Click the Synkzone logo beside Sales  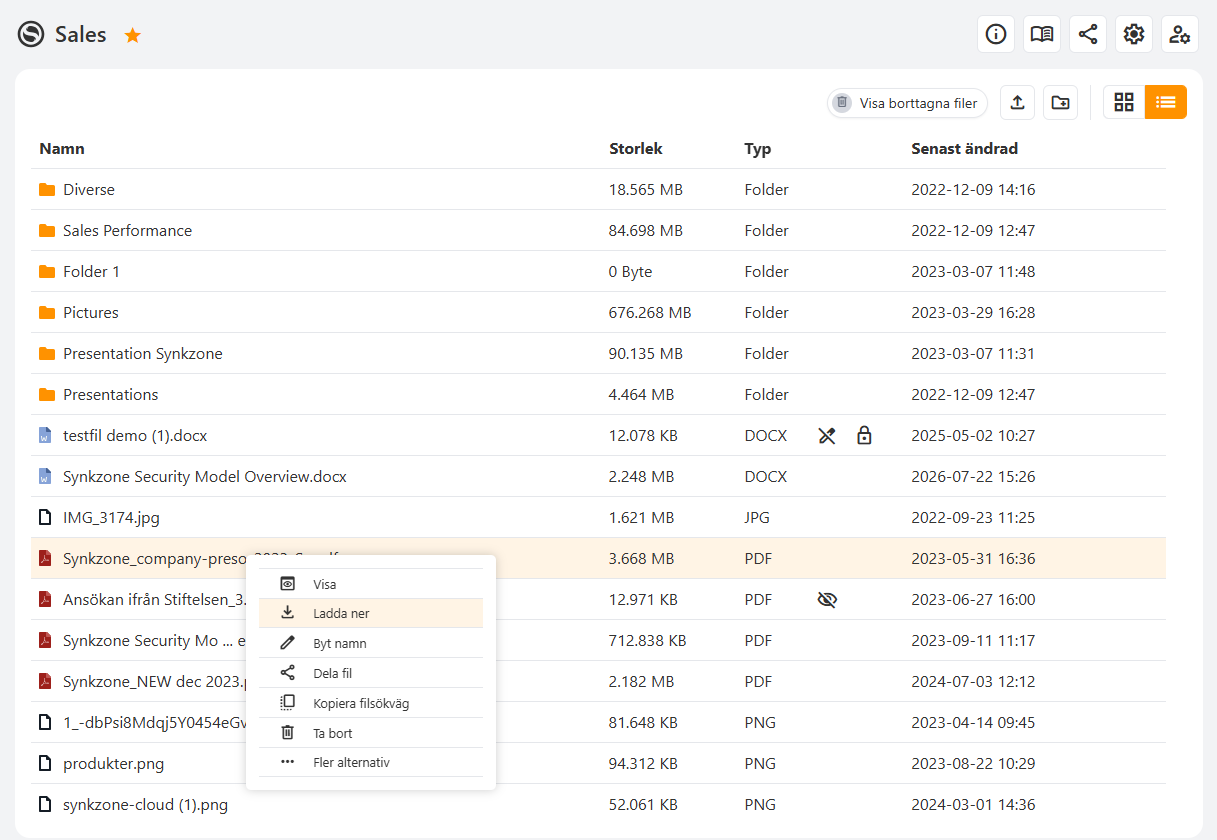(31, 35)
